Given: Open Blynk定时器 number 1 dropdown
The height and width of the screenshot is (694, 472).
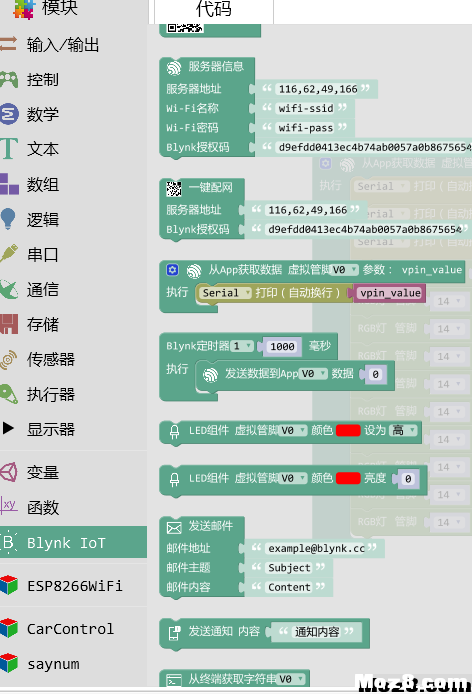Looking at the screenshot, I should [242, 346].
